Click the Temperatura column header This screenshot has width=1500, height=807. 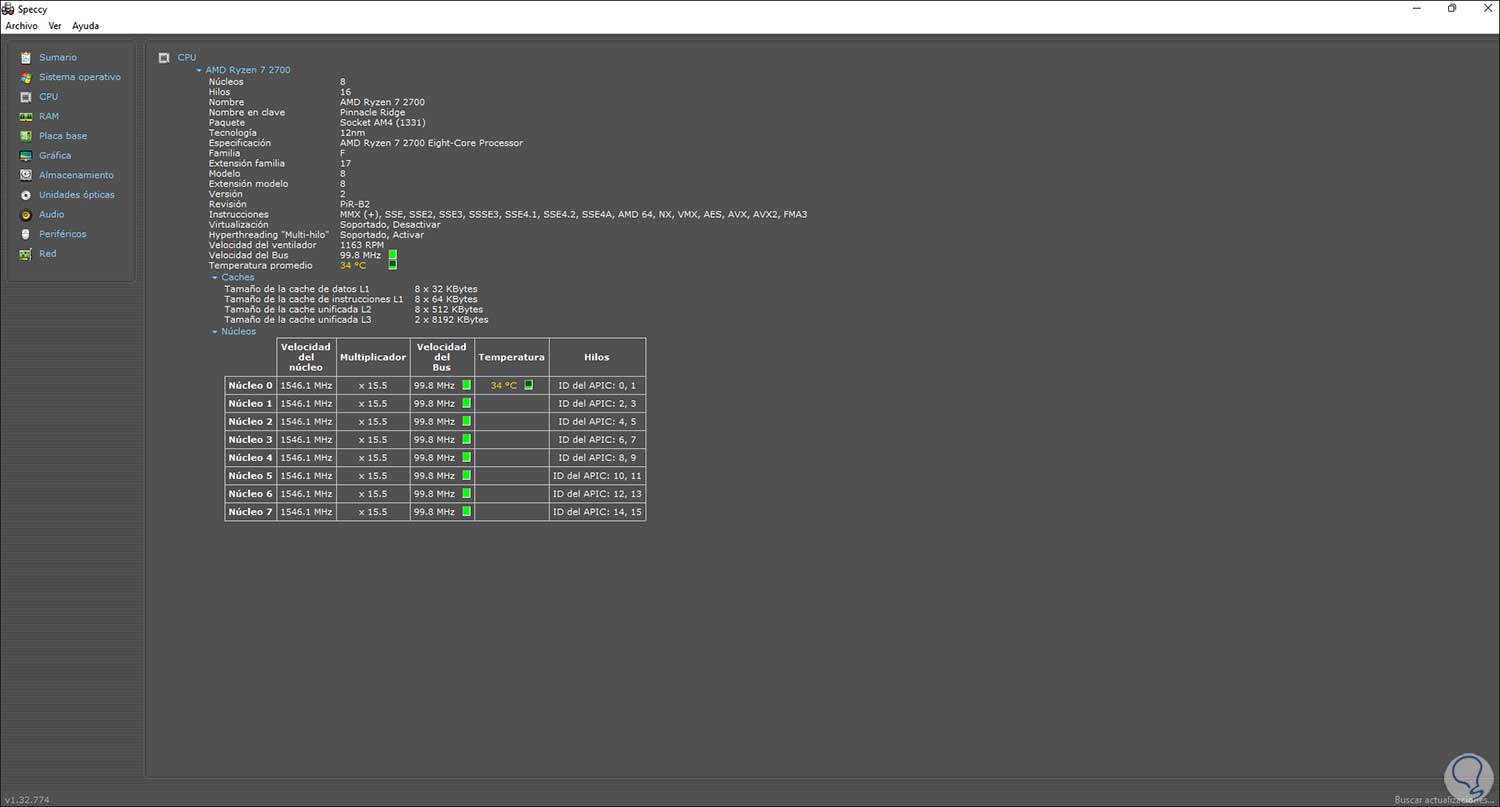(x=512, y=357)
